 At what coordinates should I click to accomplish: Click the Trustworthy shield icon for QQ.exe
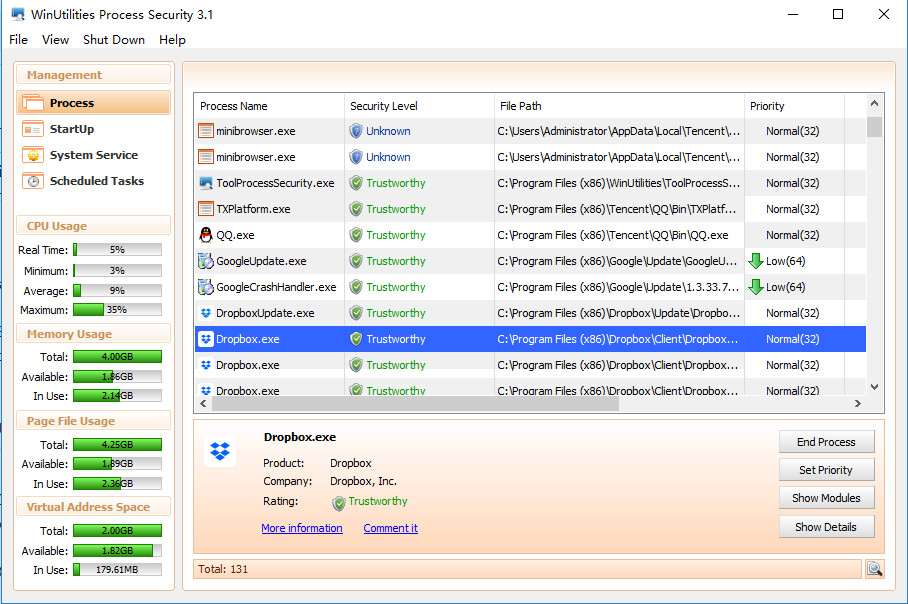356,235
